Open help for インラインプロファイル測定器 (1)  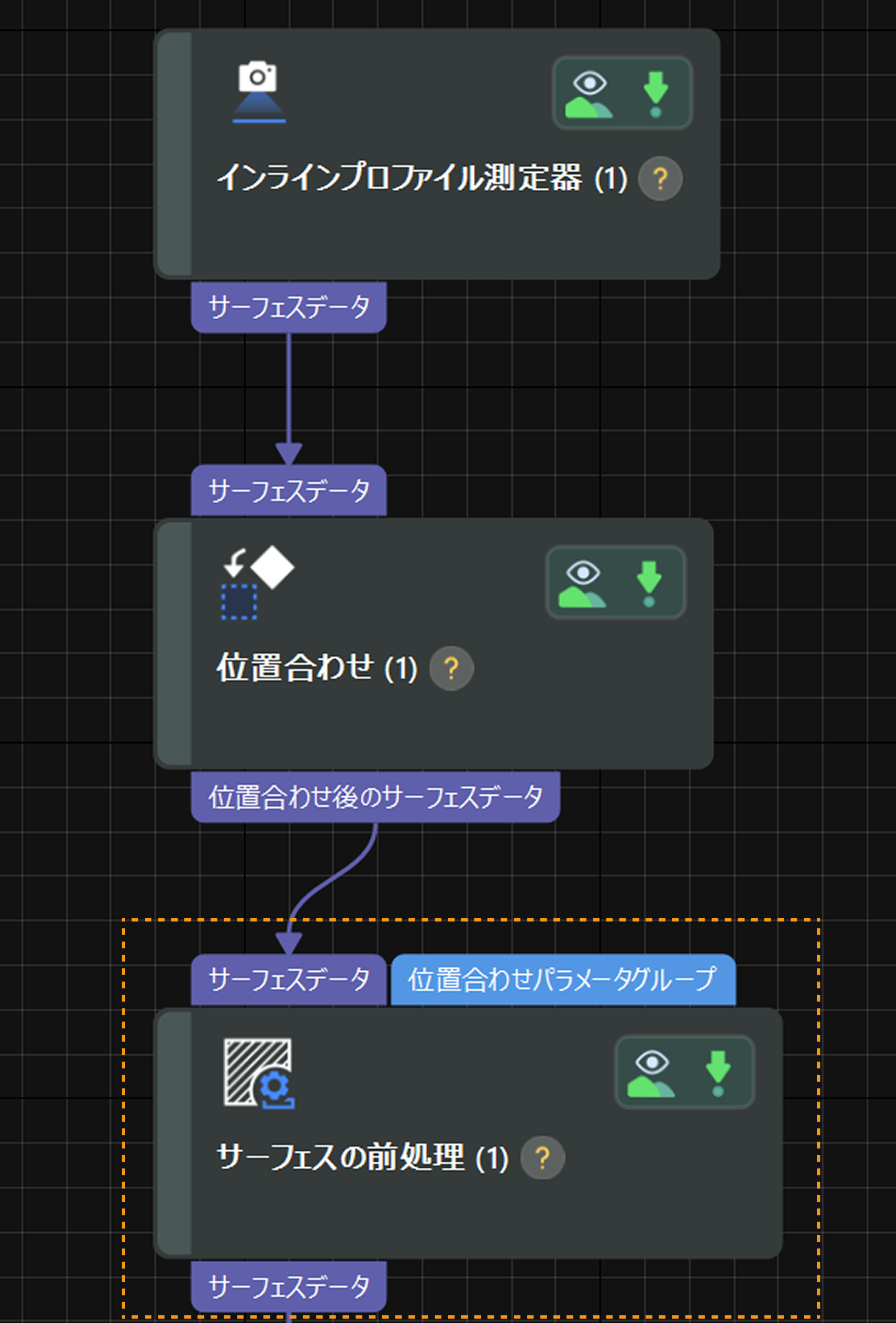click(660, 179)
